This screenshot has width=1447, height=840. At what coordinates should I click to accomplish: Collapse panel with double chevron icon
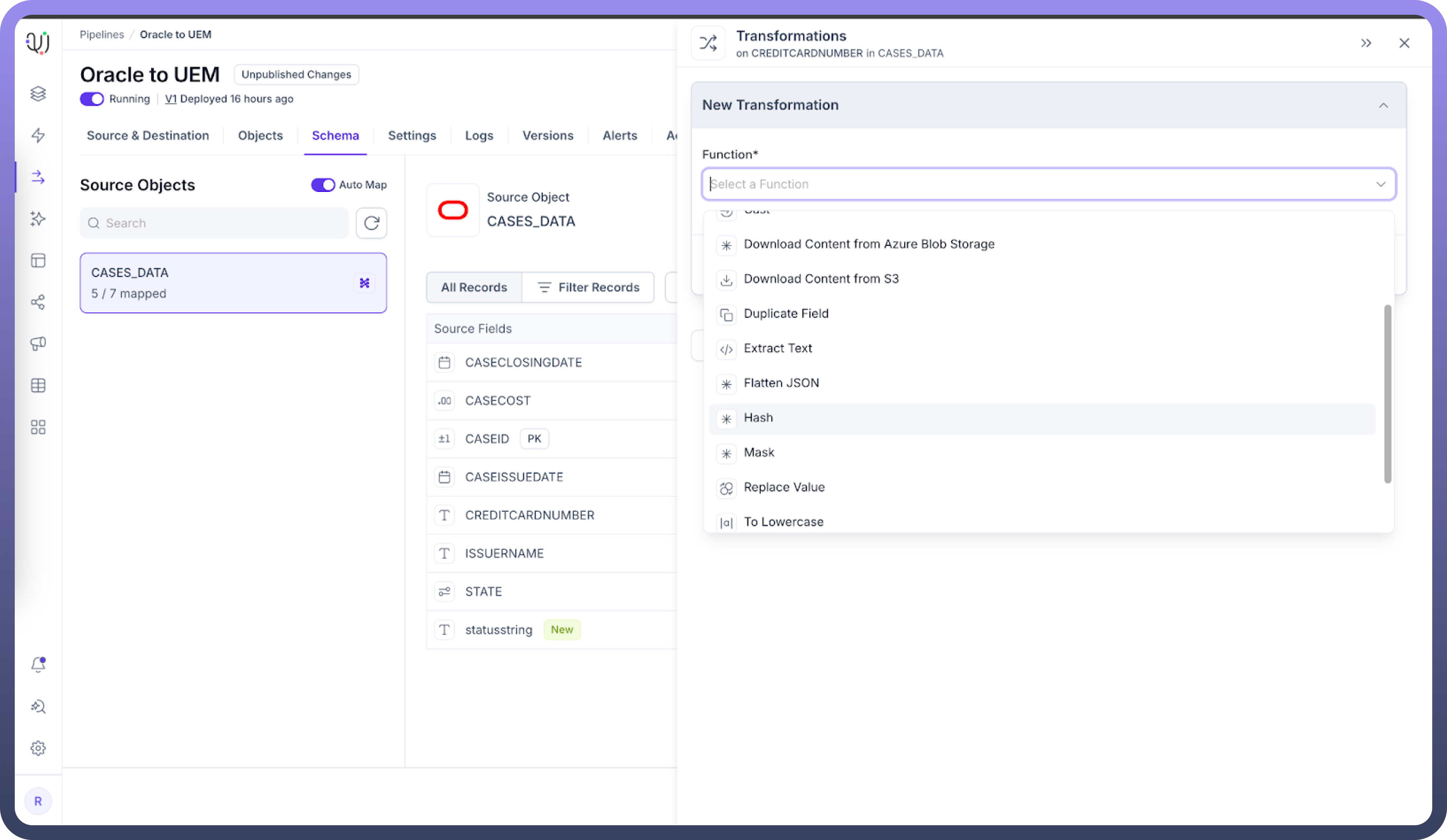coord(1365,43)
